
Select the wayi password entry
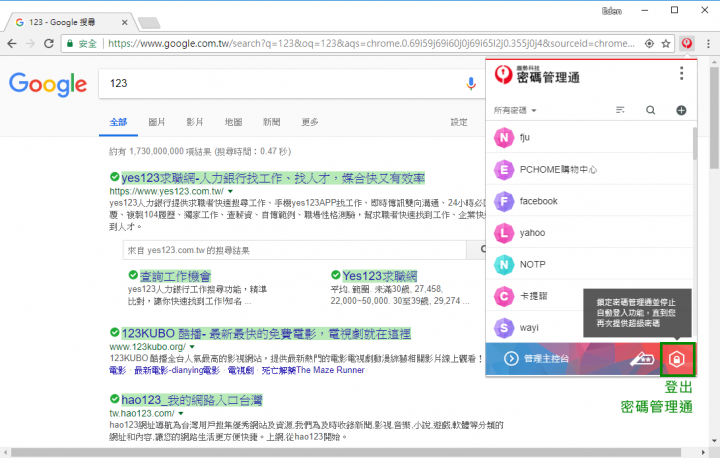tap(535, 328)
